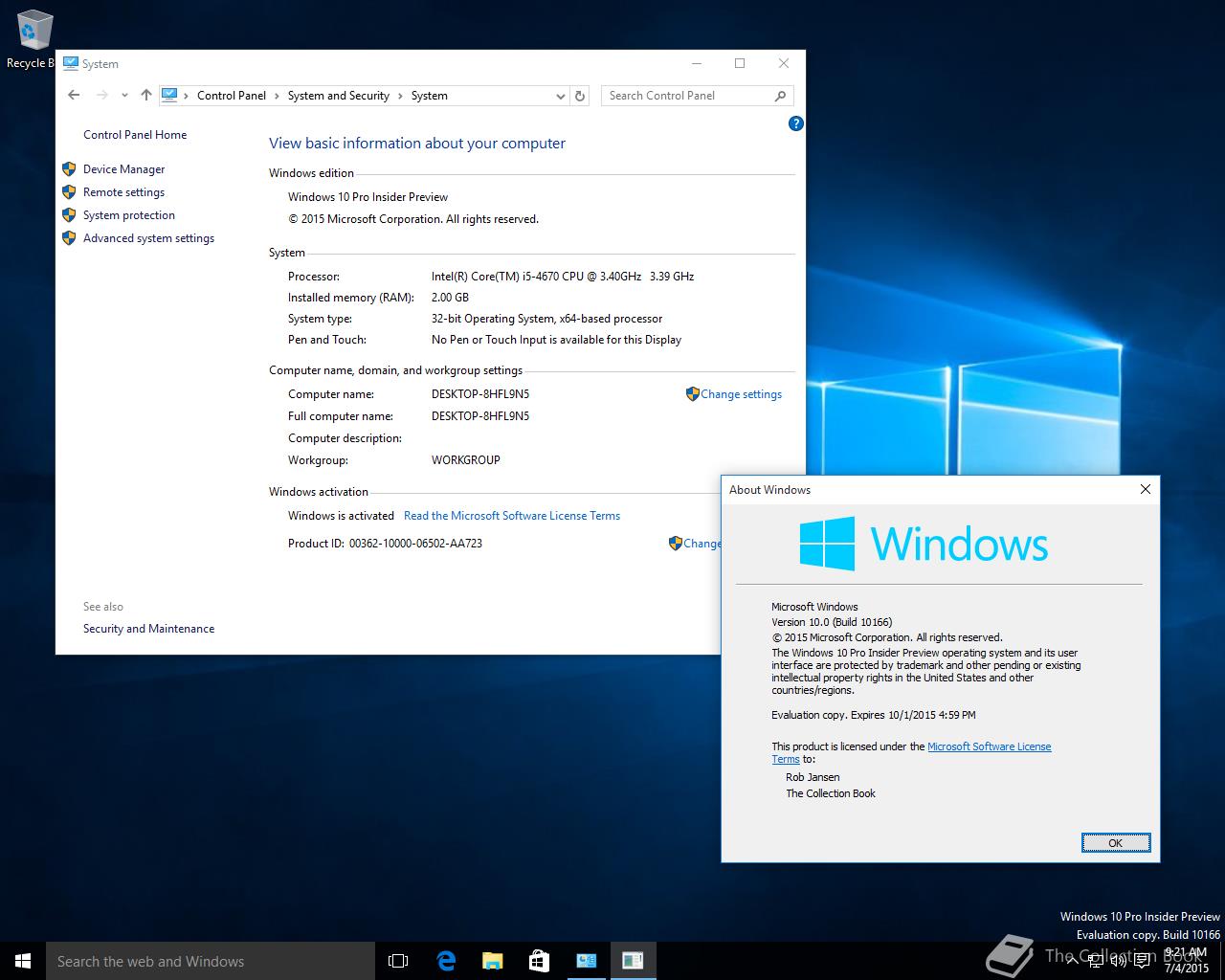Select System breadcrumb in address bar
The height and width of the screenshot is (980, 1225).
(429, 96)
